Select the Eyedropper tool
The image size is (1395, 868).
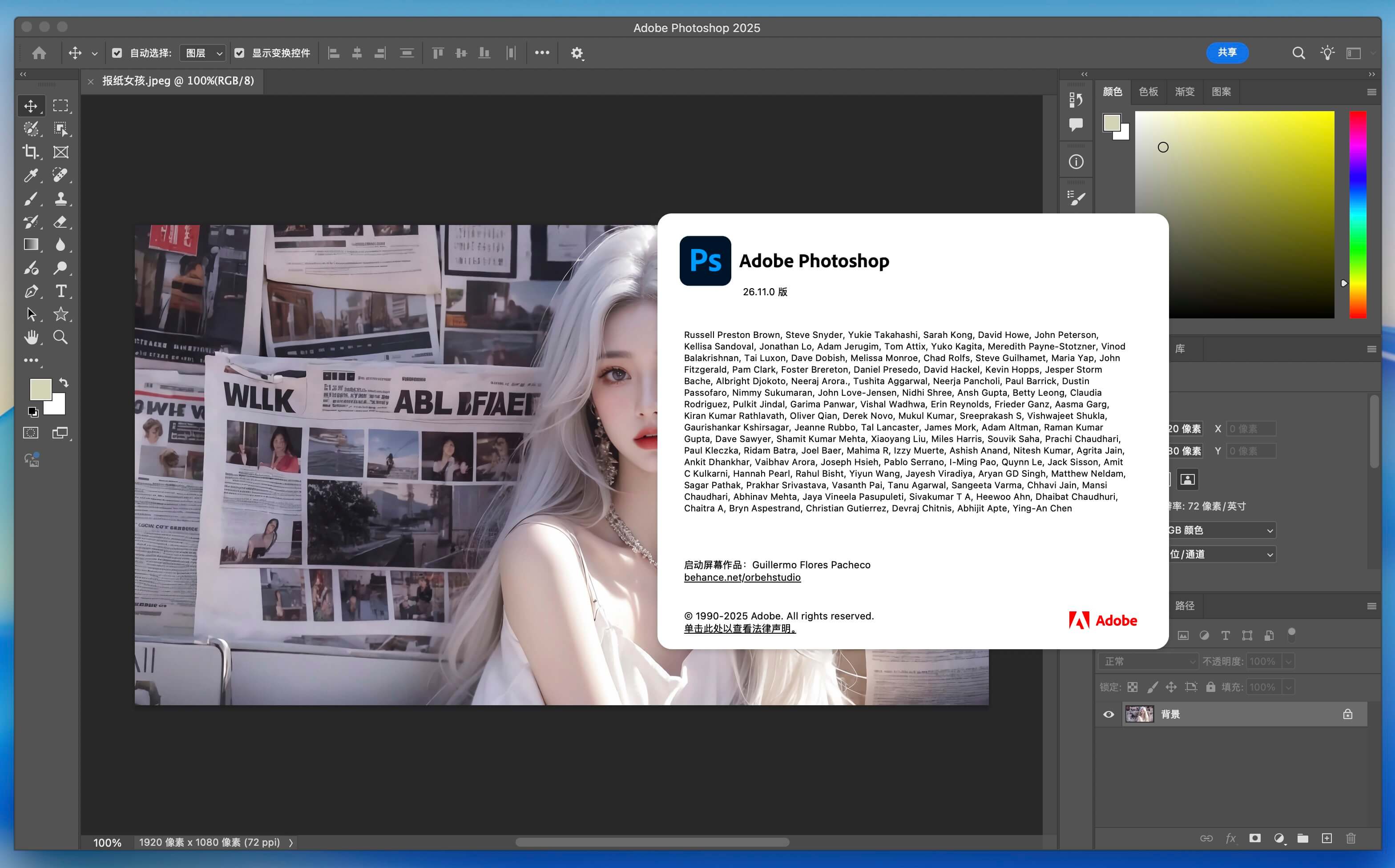pos(30,175)
